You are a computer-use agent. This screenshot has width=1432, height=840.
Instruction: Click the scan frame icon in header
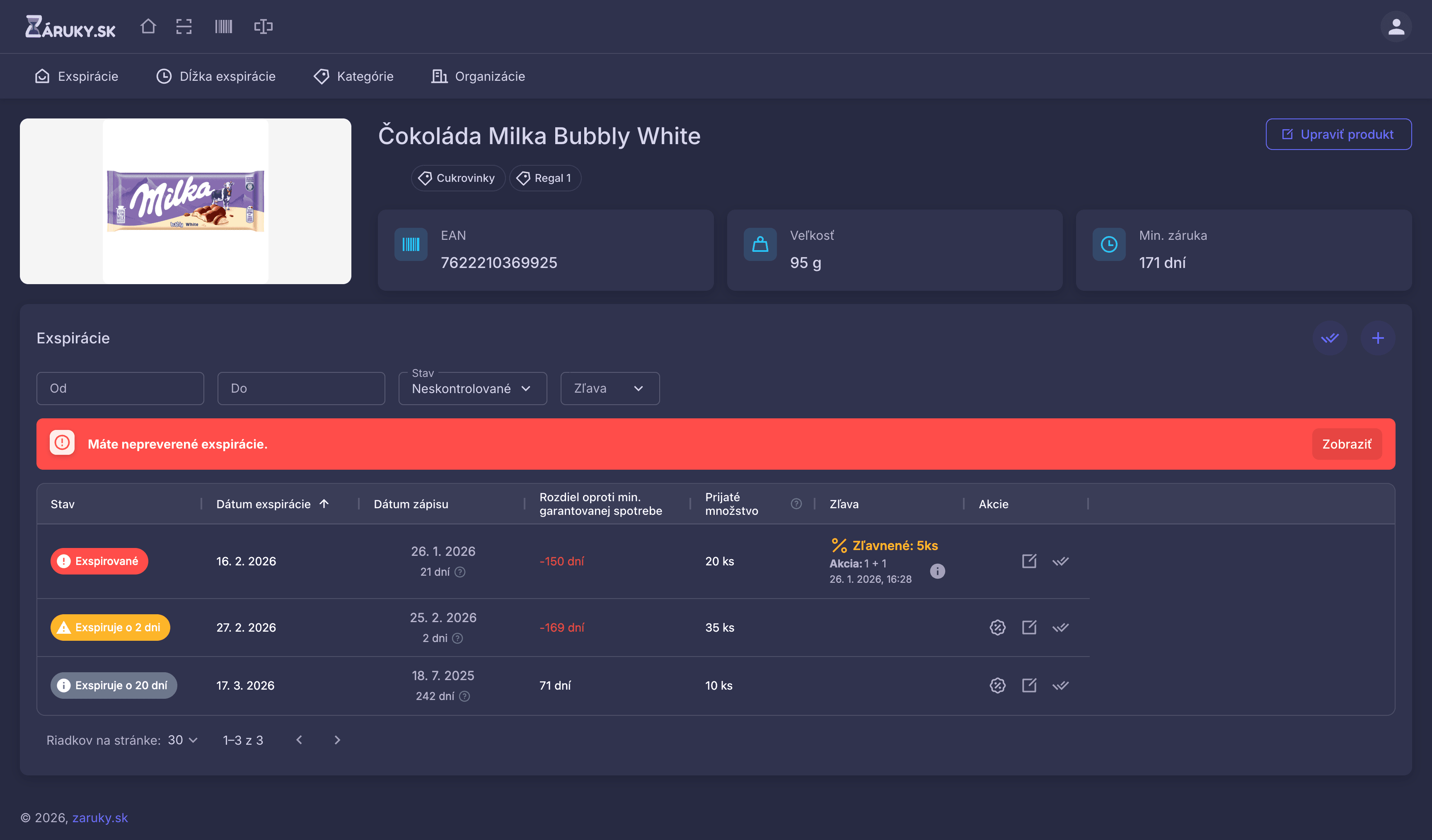click(x=184, y=26)
